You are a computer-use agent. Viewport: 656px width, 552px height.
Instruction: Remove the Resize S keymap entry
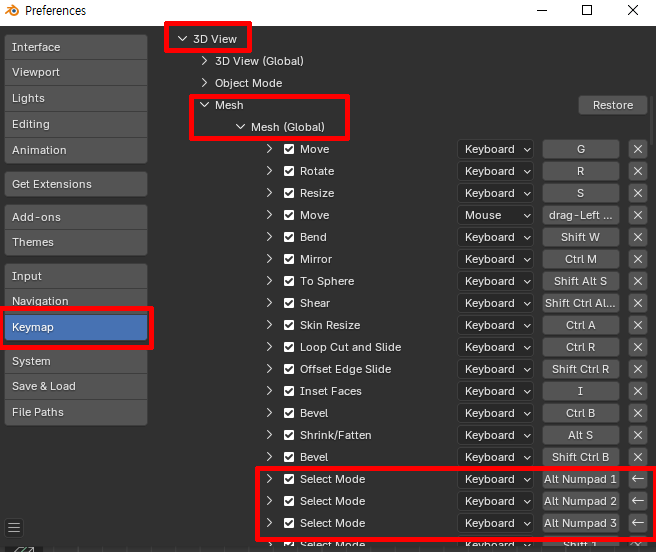click(x=638, y=193)
